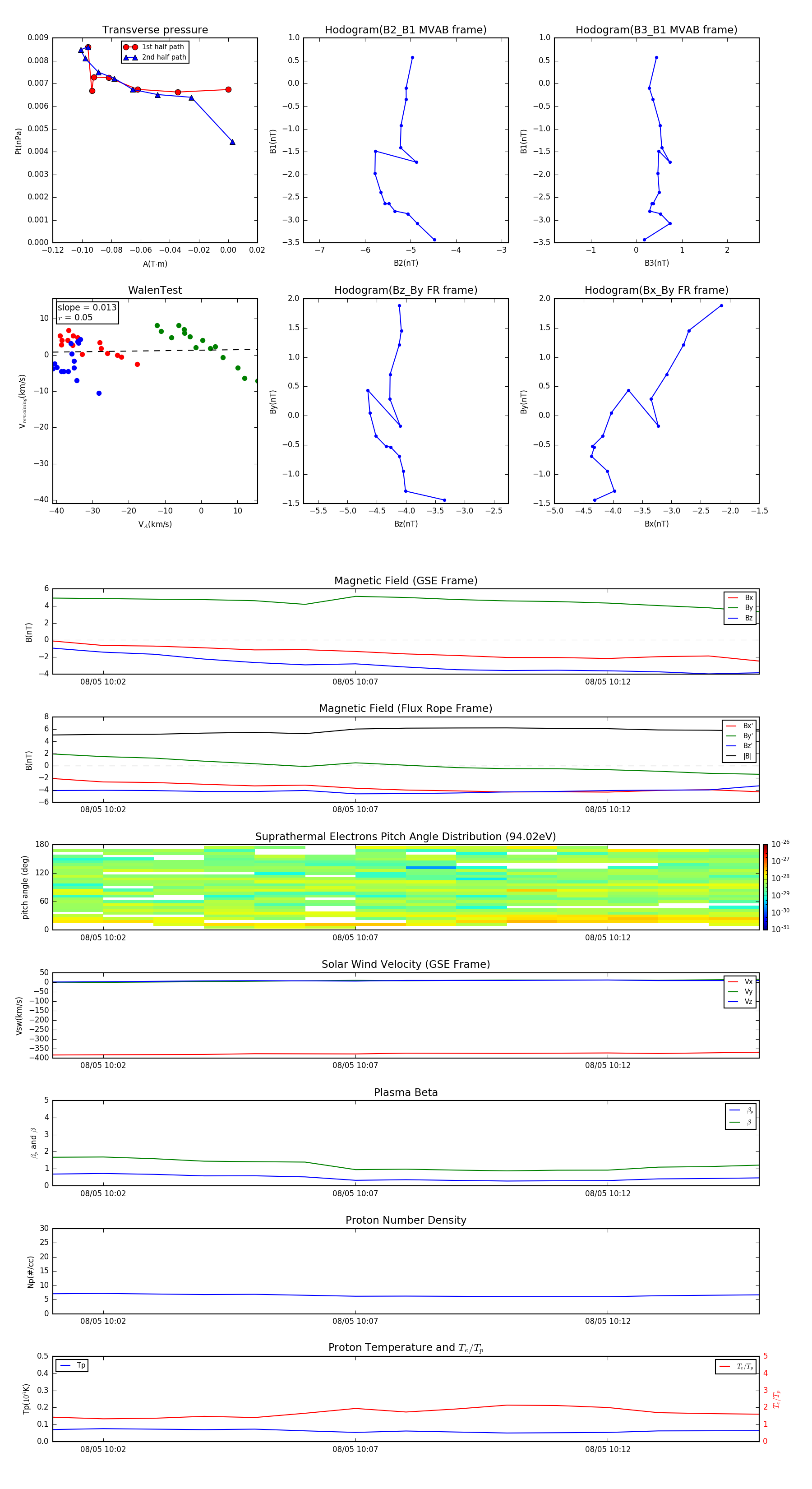Click the 'WalenTest' plot title
This screenshot has height=1489, width=812.
[x=155, y=290]
